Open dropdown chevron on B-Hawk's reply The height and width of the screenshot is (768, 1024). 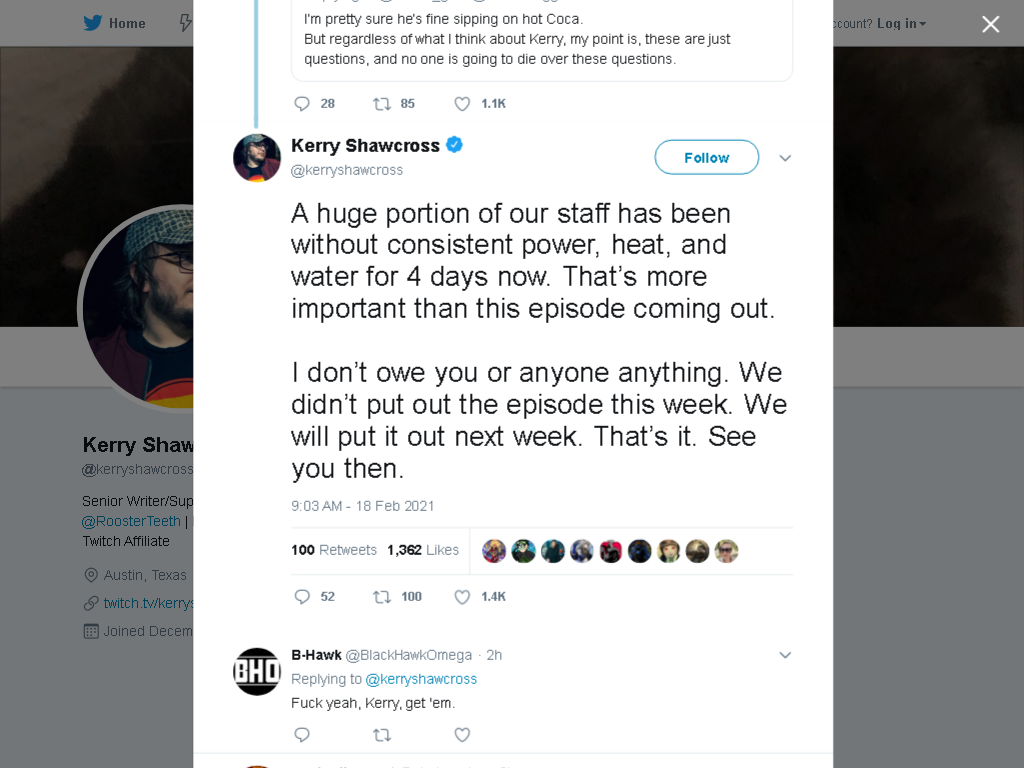tap(785, 655)
